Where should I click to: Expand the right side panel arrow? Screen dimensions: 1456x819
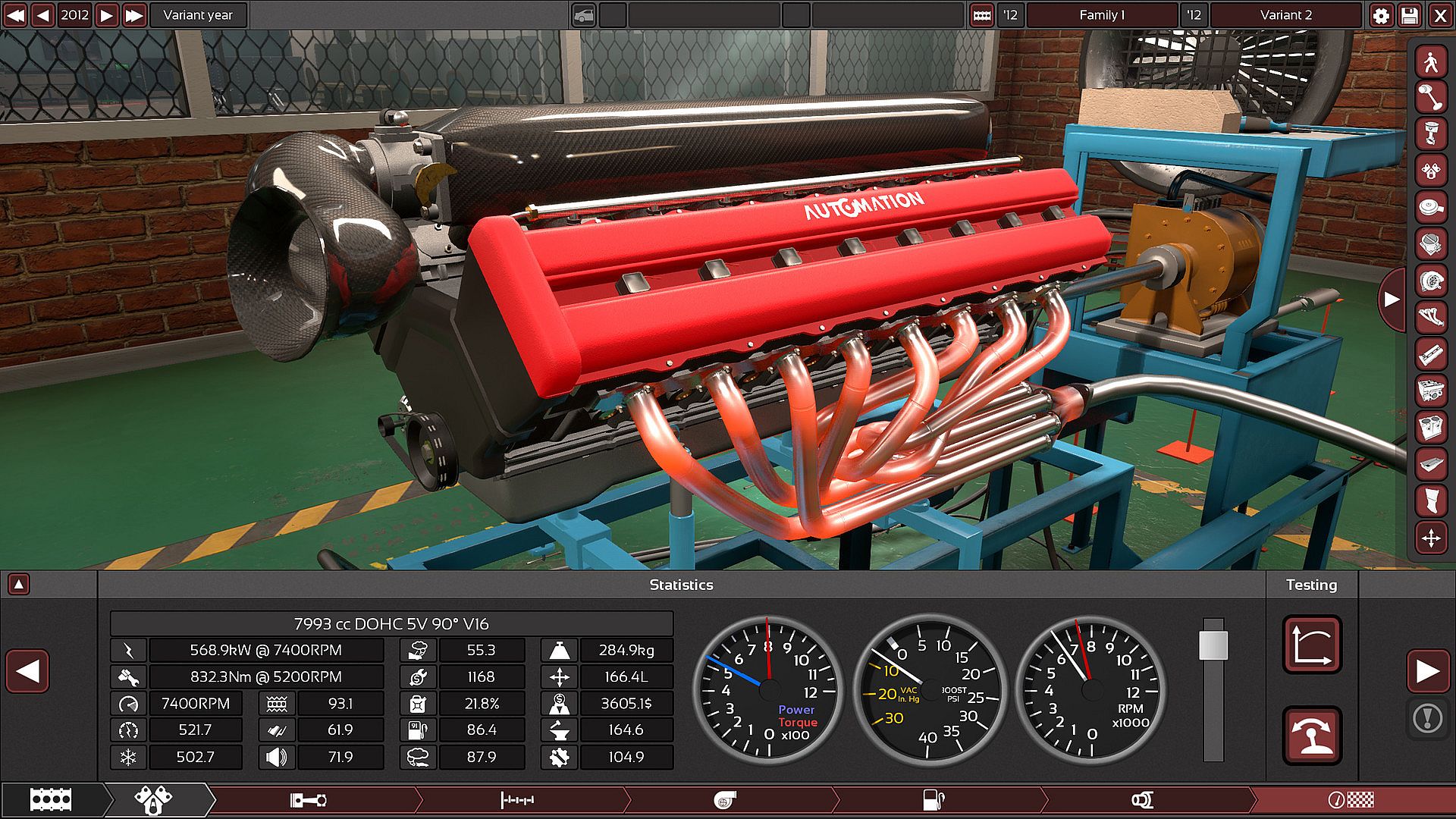click(x=1392, y=299)
